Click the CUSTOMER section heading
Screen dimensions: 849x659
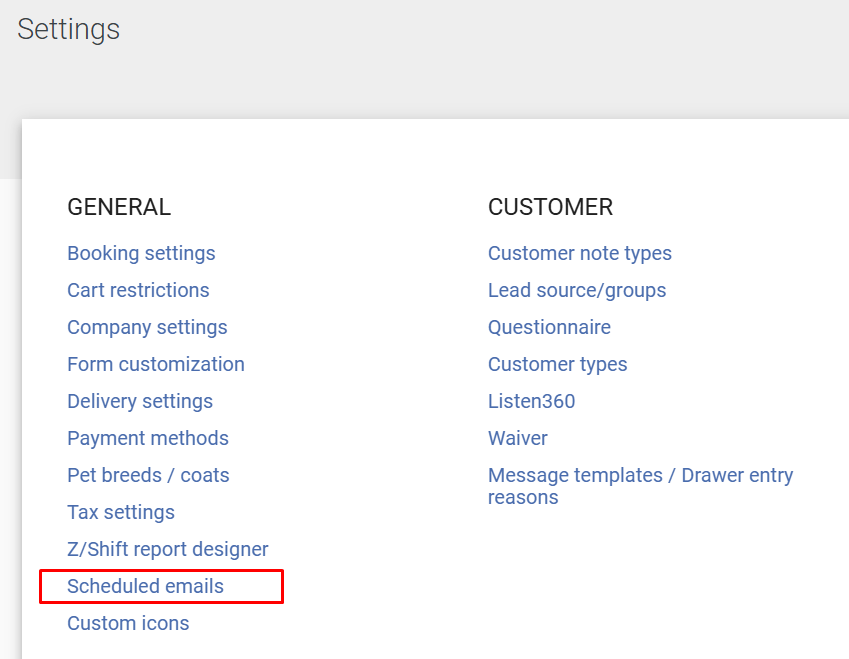coord(550,207)
